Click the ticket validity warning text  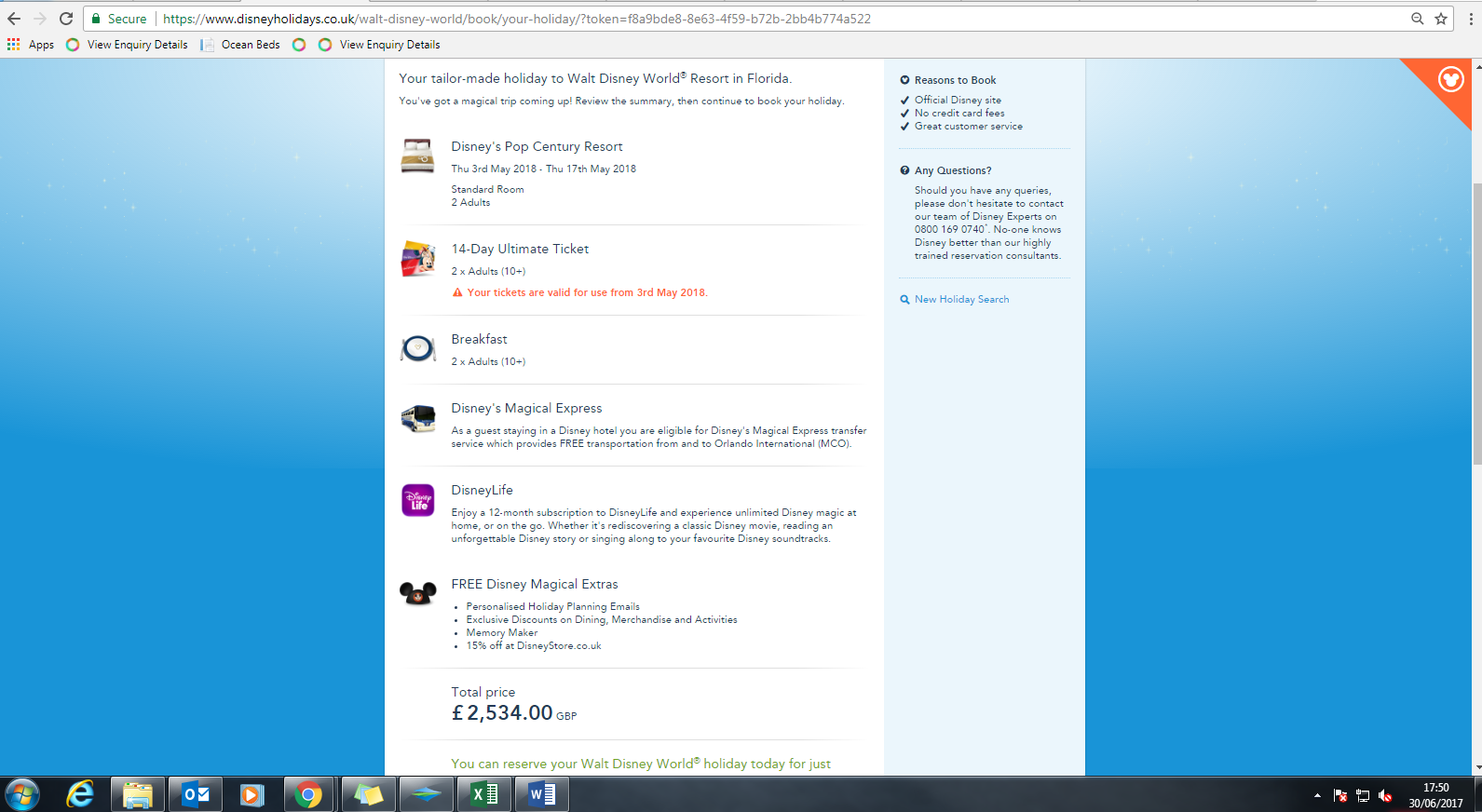point(587,292)
